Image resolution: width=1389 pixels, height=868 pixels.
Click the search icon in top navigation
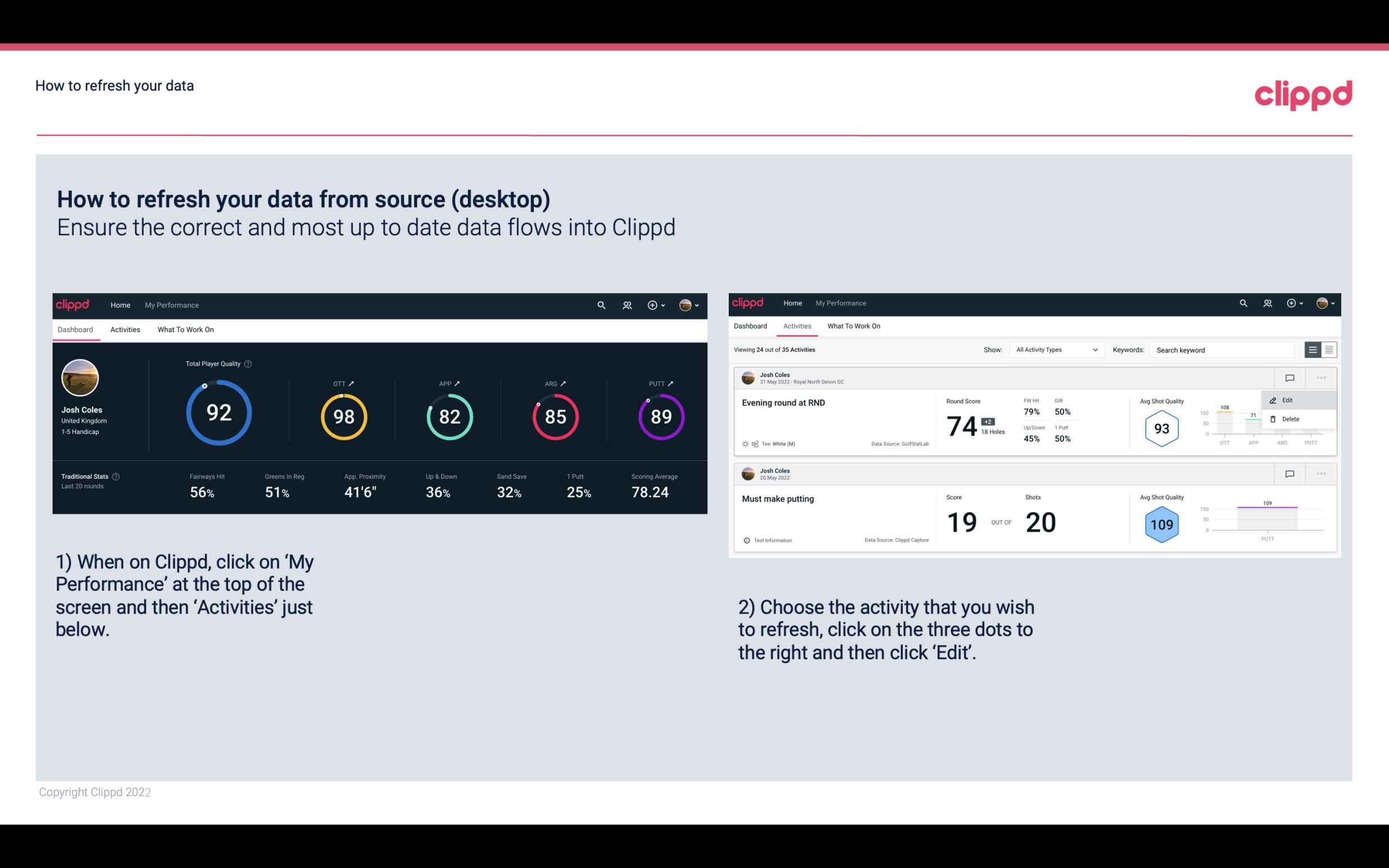click(600, 305)
